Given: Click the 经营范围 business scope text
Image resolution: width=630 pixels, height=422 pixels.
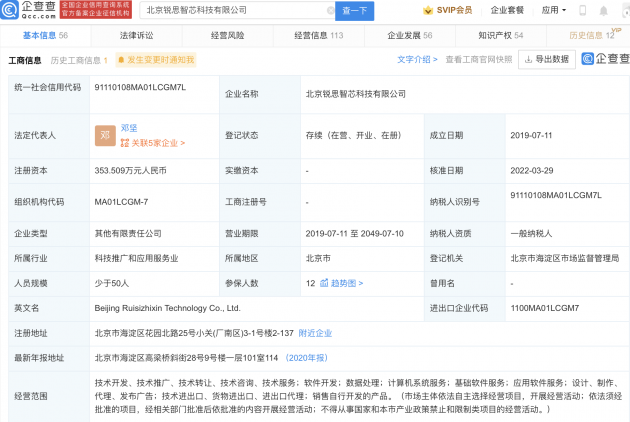Looking at the screenshot, I should (358, 396).
